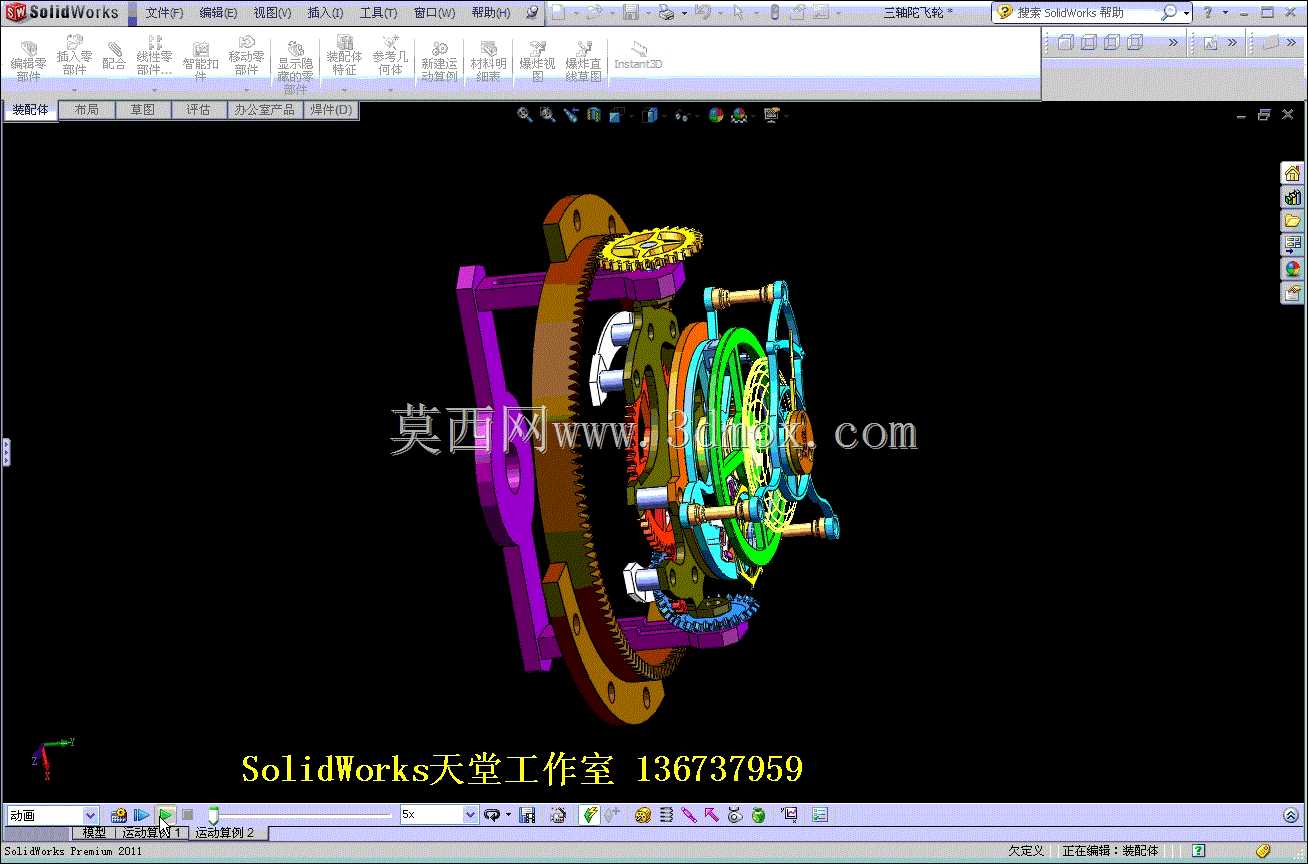Open the 视图(V) menu

click(272, 13)
